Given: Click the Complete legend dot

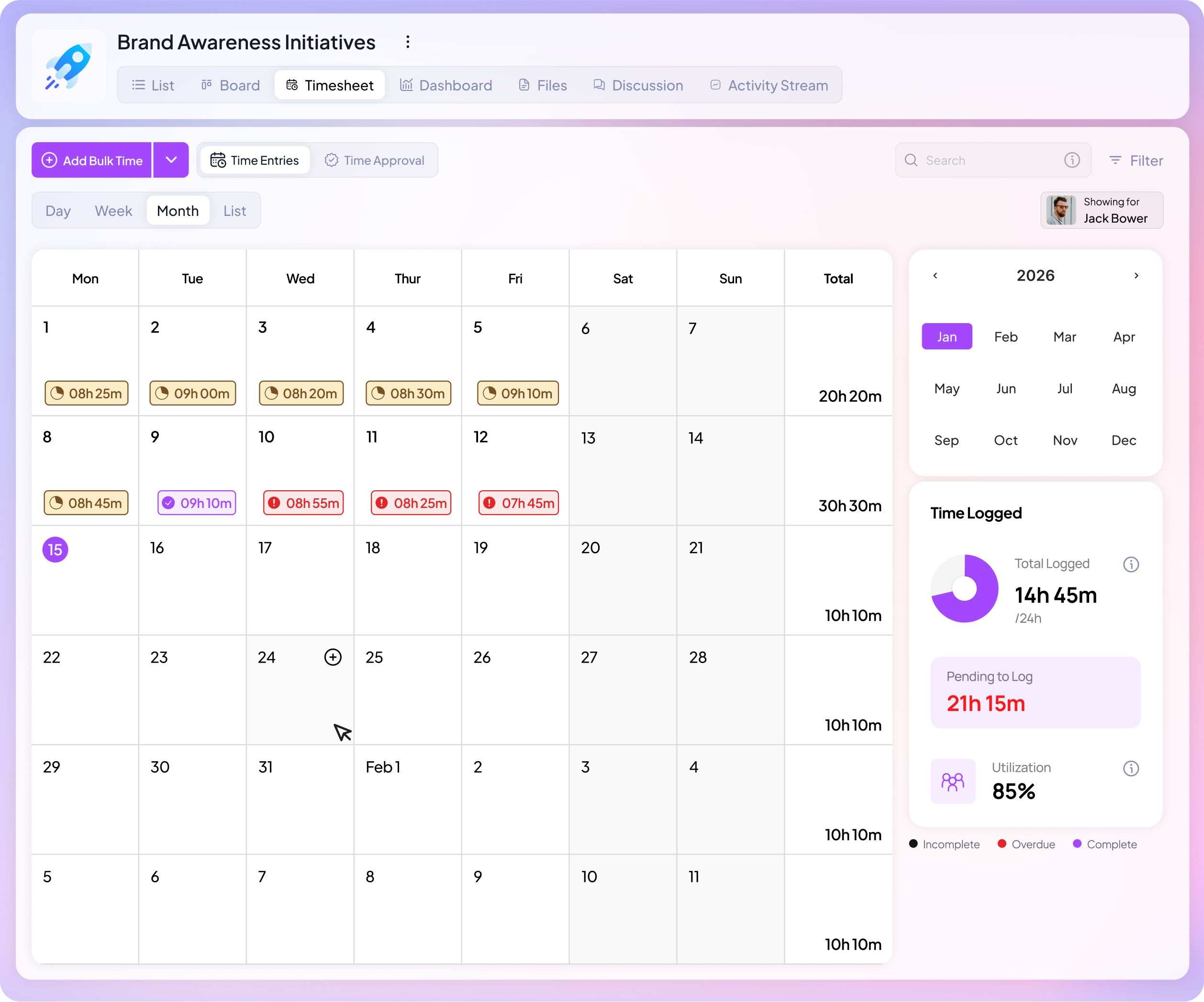Looking at the screenshot, I should coord(1077,844).
